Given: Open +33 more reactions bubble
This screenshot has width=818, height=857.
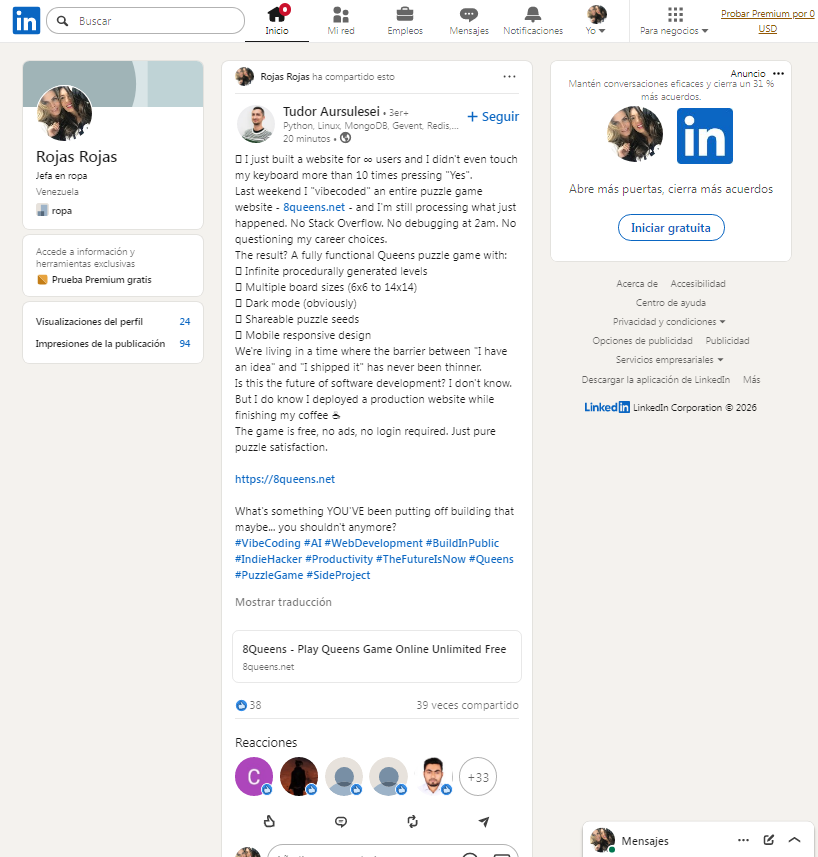Looking at the screenshot, I should 478,777.
